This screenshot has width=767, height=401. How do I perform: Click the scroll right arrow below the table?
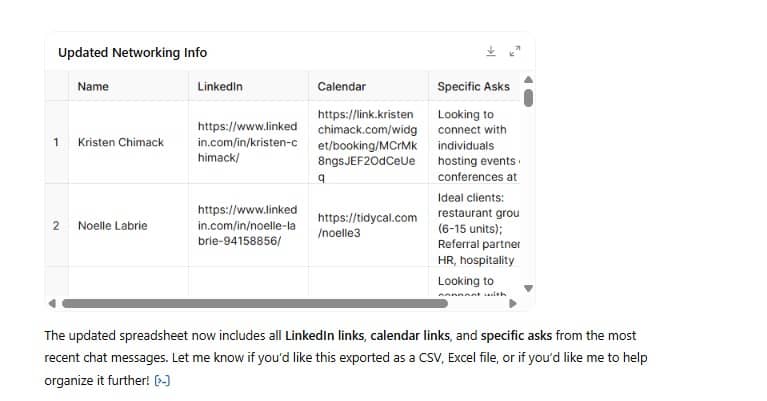tap(513, 304)
